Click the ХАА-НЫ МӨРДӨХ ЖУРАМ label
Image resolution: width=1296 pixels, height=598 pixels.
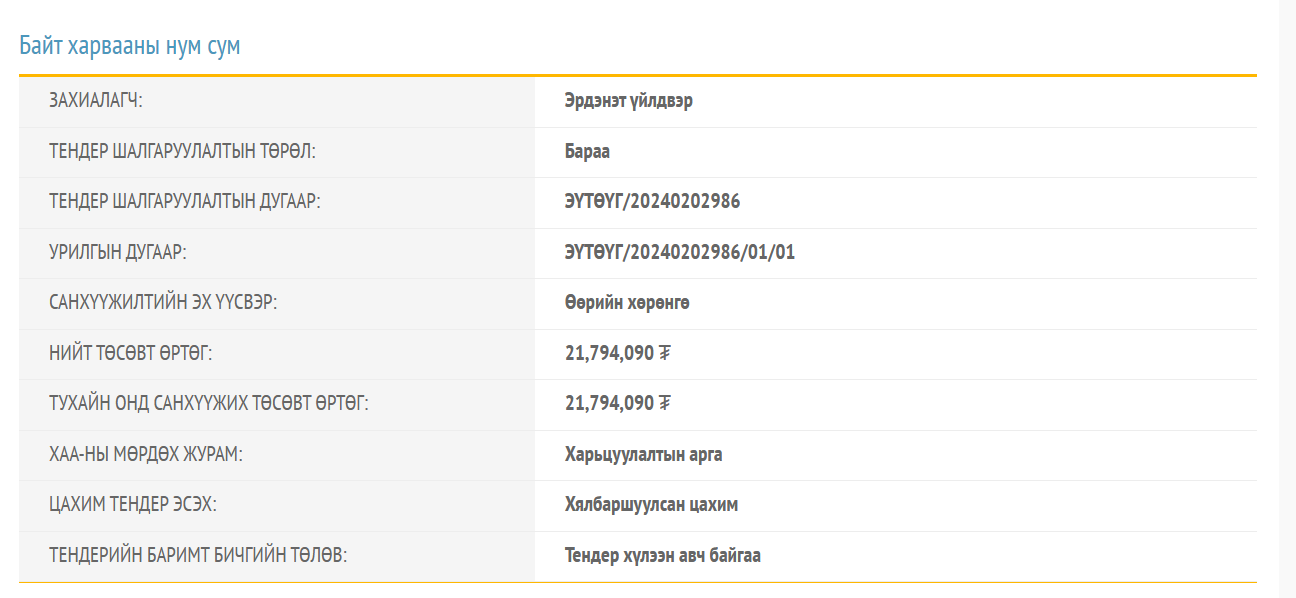[x=146, y=455]
